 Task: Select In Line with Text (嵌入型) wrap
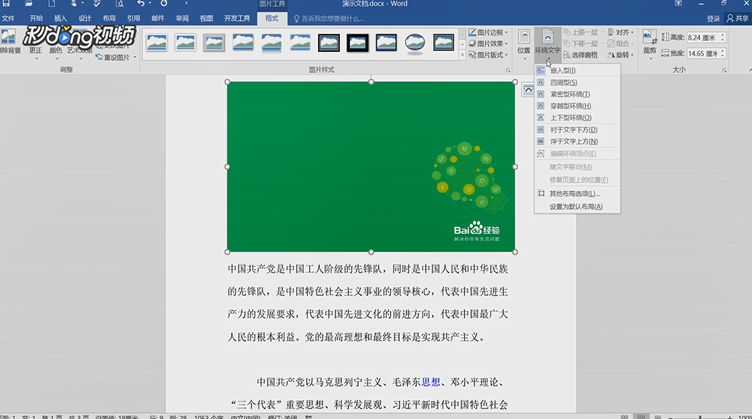(577, 70)
